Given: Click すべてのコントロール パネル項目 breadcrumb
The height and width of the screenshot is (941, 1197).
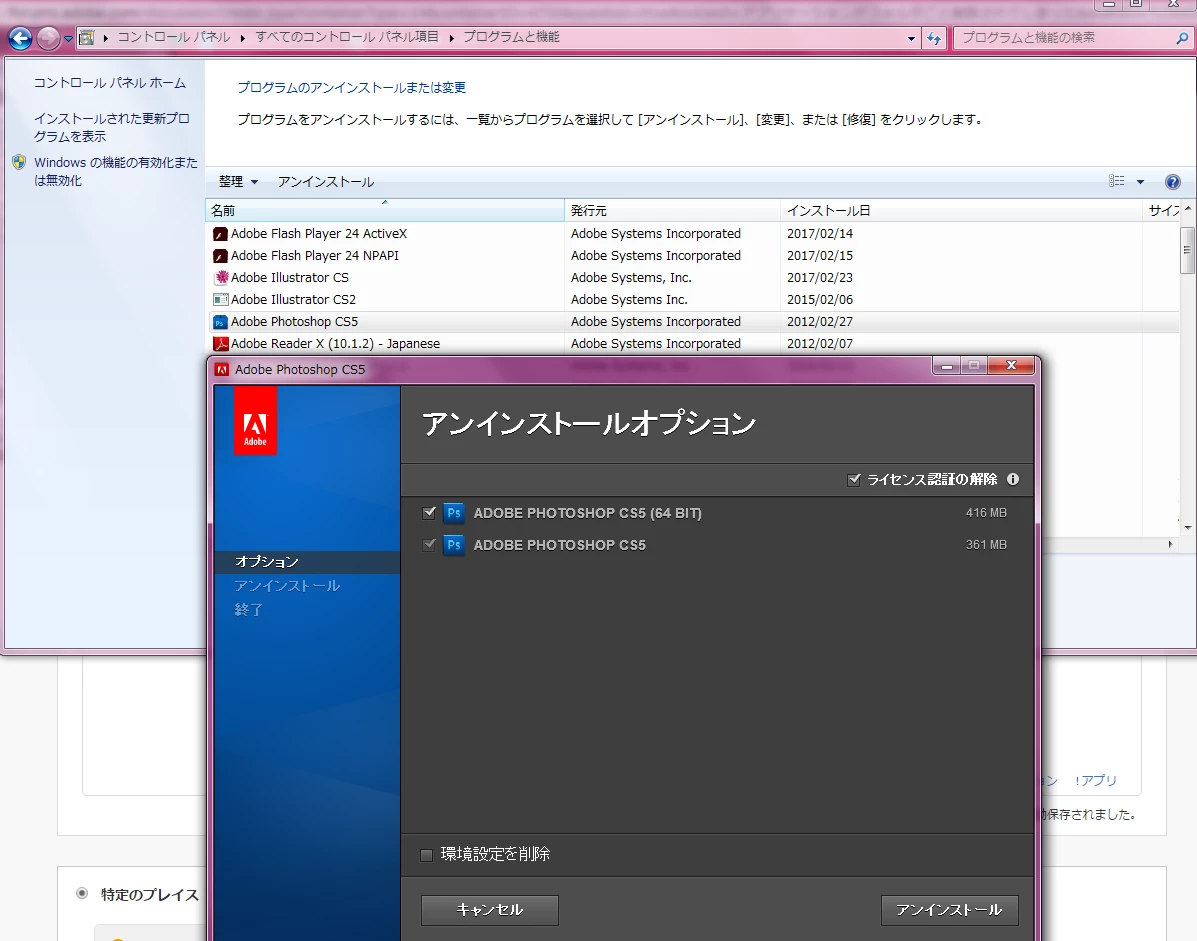Looking at the screenshot, I should [x=347, y=37].
